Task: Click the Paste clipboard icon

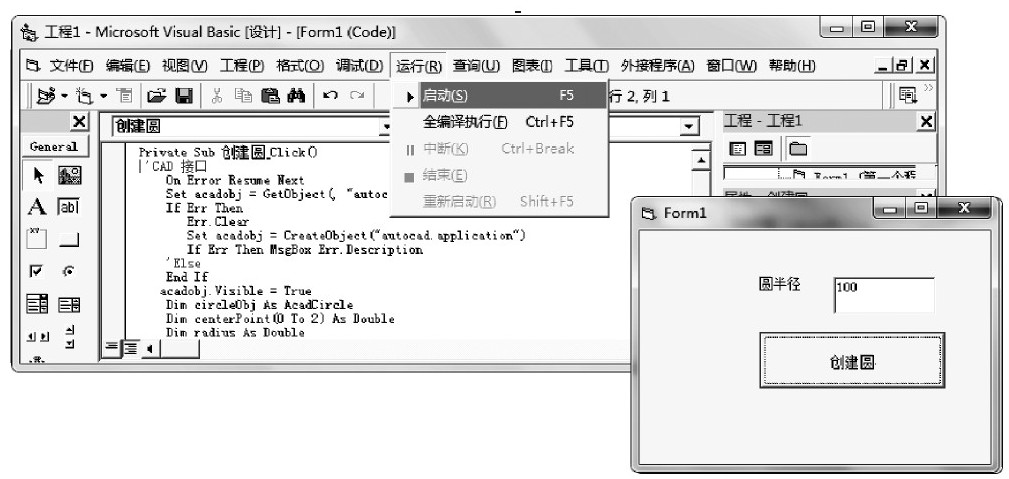Action: [x=270, y=96]
